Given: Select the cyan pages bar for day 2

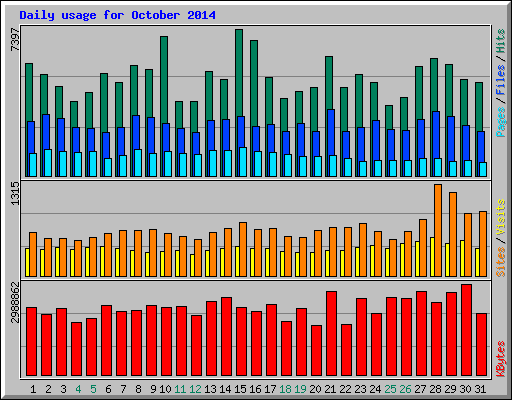Looking at the screenshot, I should tap(48, 163).
